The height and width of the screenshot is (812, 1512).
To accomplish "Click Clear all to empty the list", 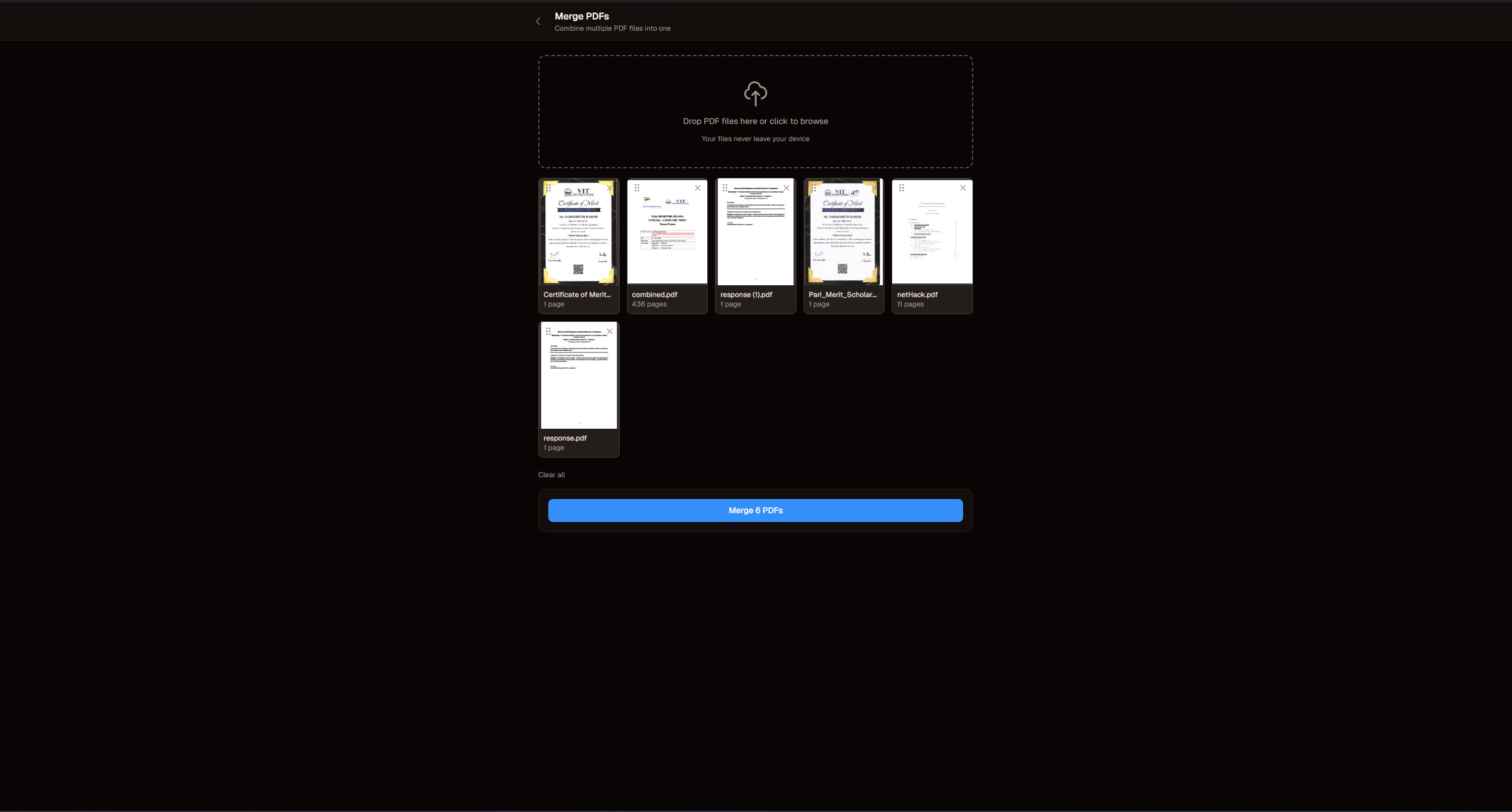I will (x=551, y=474).
